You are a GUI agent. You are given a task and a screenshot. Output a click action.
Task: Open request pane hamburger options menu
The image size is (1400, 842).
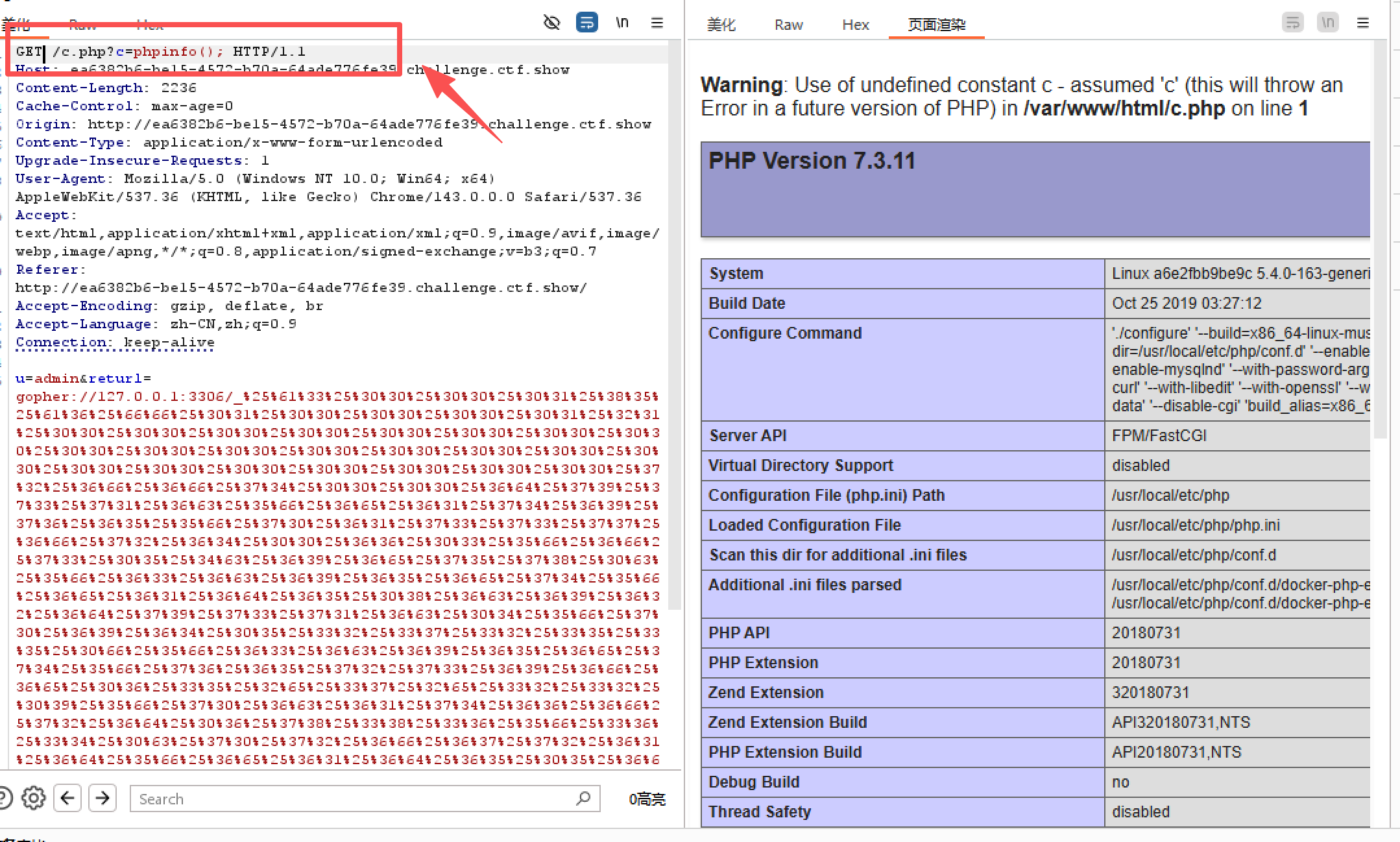657,23
